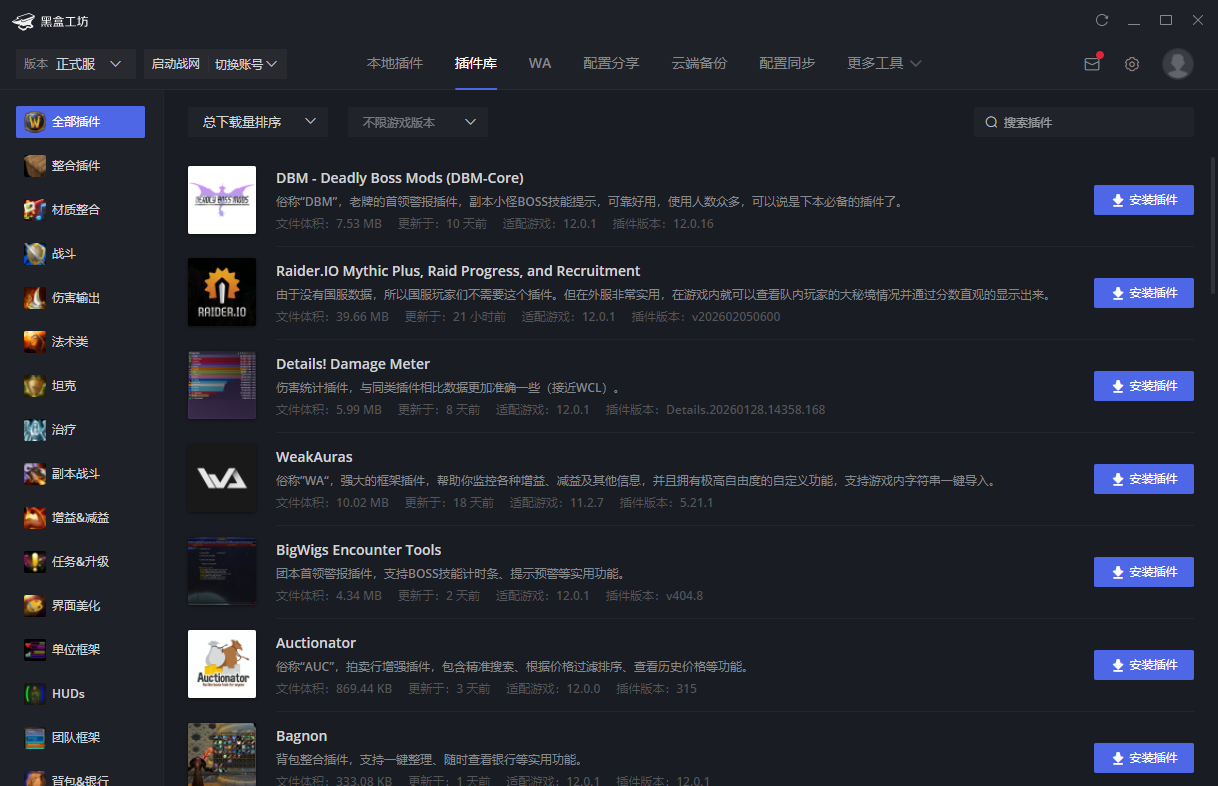Click the refresh icon in title bar
Image resolution: width=1218 pixels, height=786 pixels.
tap(1102, 20)
